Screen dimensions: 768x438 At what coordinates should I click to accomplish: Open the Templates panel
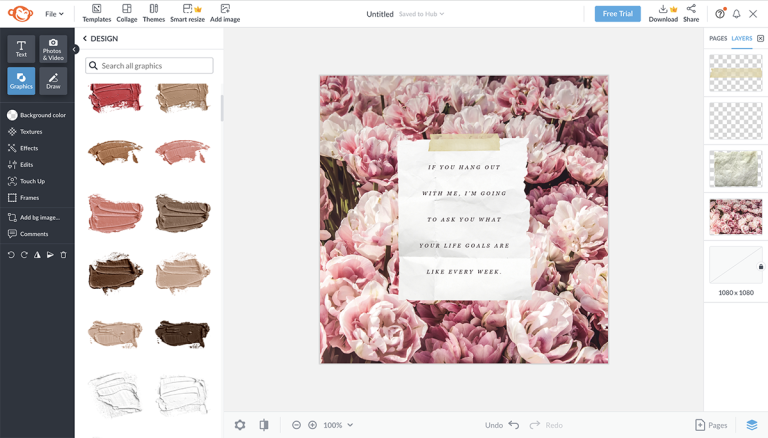pyautogui.click(x=97, y=13)
